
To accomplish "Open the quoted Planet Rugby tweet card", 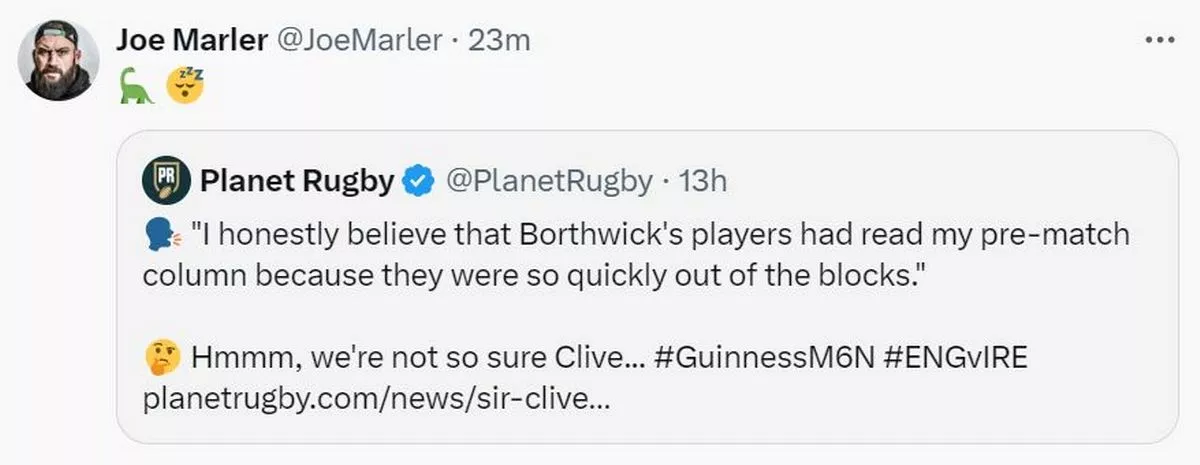I will click(x=647, y=287).
